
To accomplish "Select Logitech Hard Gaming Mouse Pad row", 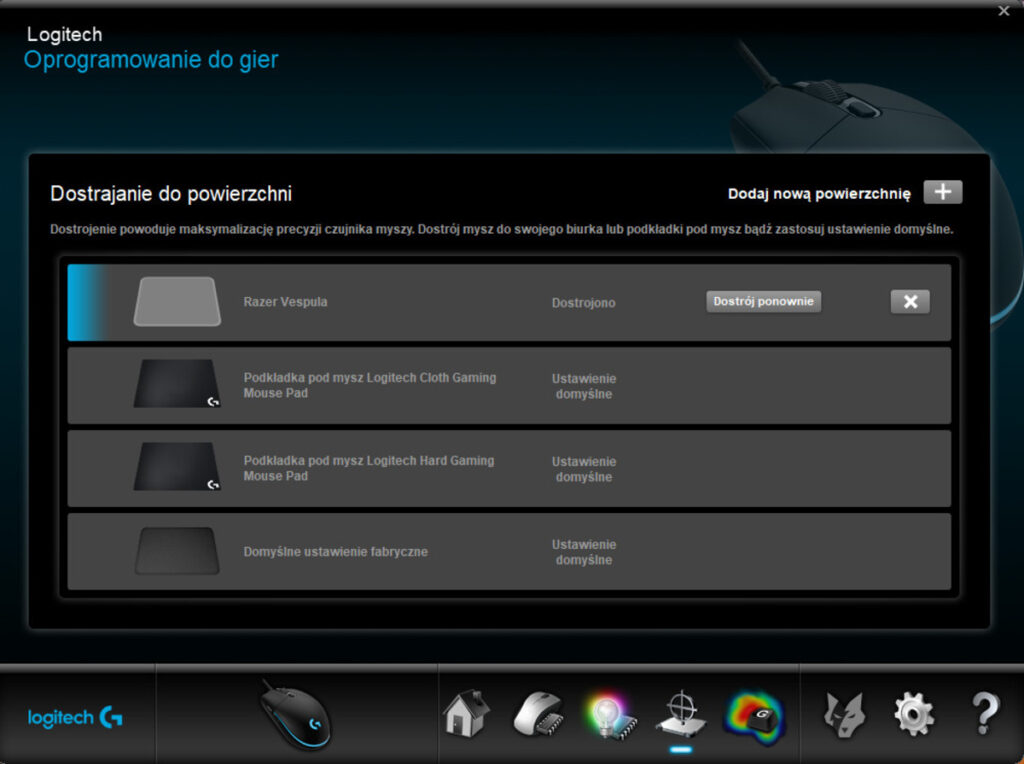I will coord(509,468).
